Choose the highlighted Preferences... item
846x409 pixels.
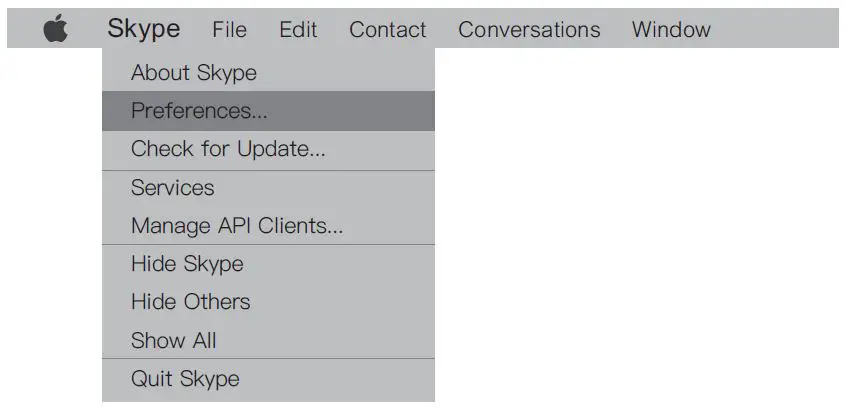(x=199, y=111)
